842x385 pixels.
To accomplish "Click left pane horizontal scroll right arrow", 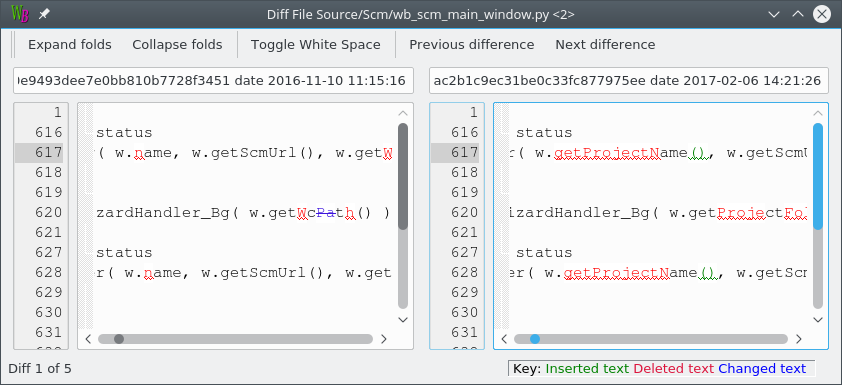I will click(383, 339).
